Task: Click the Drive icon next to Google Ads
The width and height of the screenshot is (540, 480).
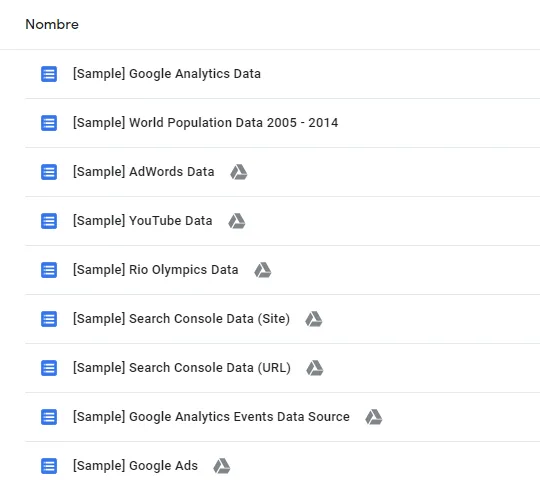Action: pyautogui.click(x=222, y=466)
